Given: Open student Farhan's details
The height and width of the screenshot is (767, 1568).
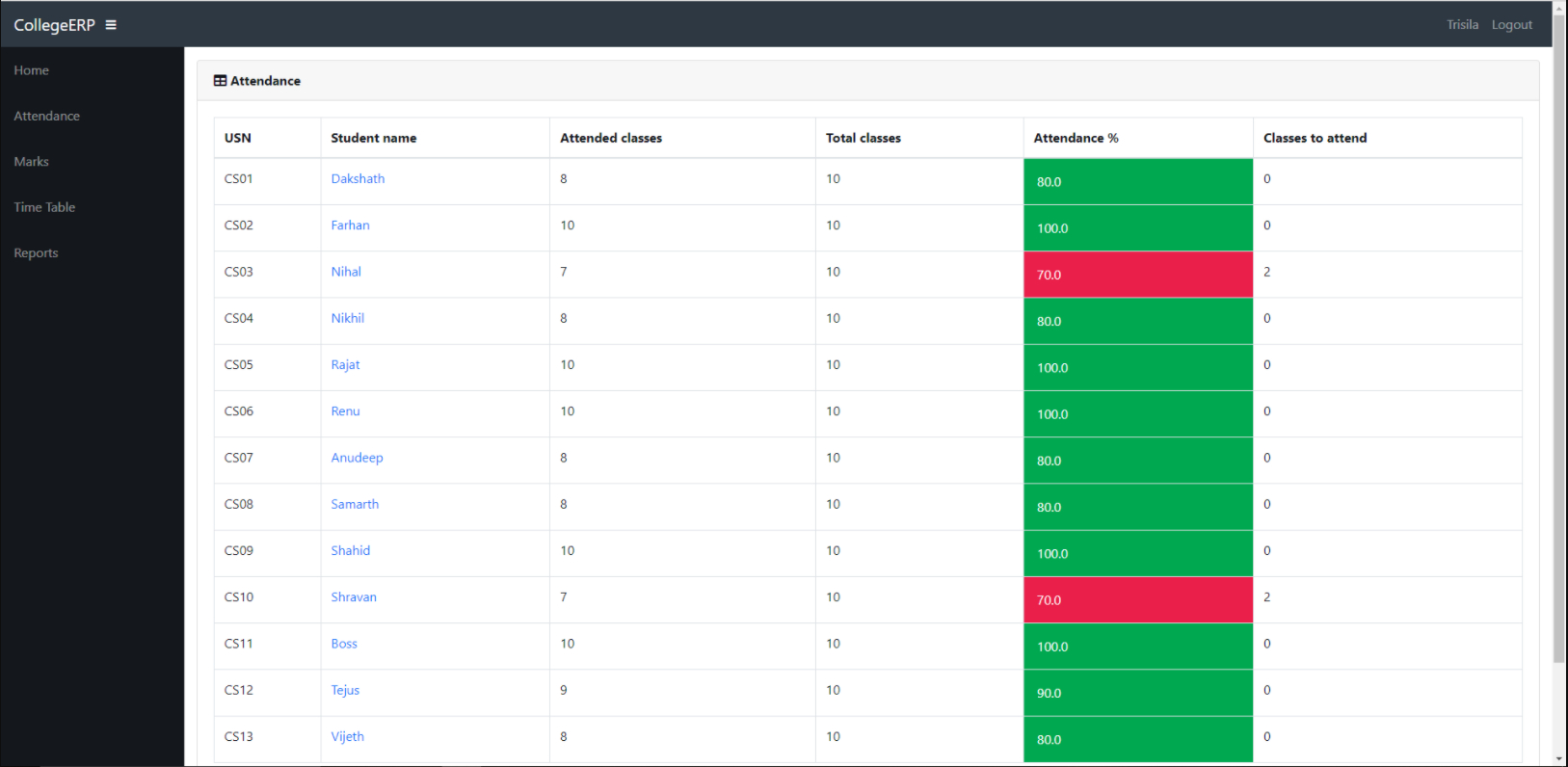Looking at the screenshot, I should point(350,225).
